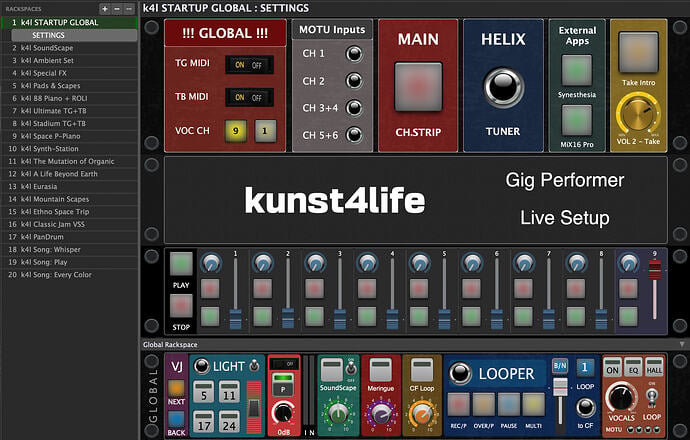The width and height of the screenshot is (690, 440).
Task: Toggle channel 9 red pad in mixer
Action: pyautogui.click(x=628, y=289)
